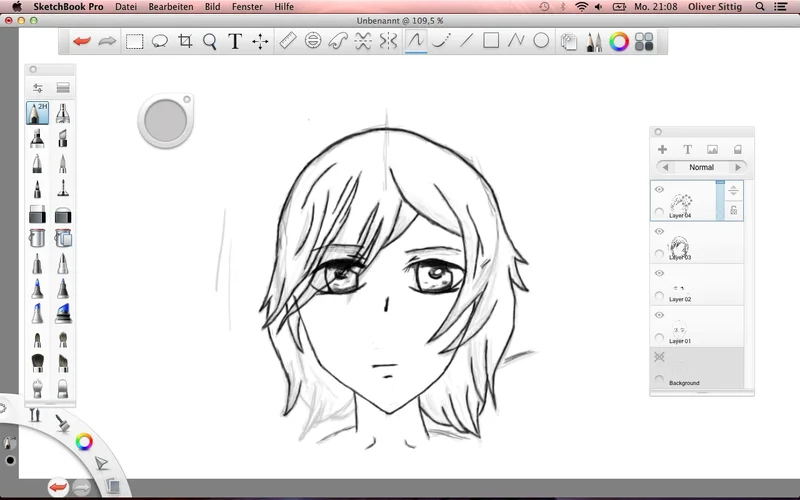
Task: Click the Layer 03 radio circle
Action: click(659, 254)
